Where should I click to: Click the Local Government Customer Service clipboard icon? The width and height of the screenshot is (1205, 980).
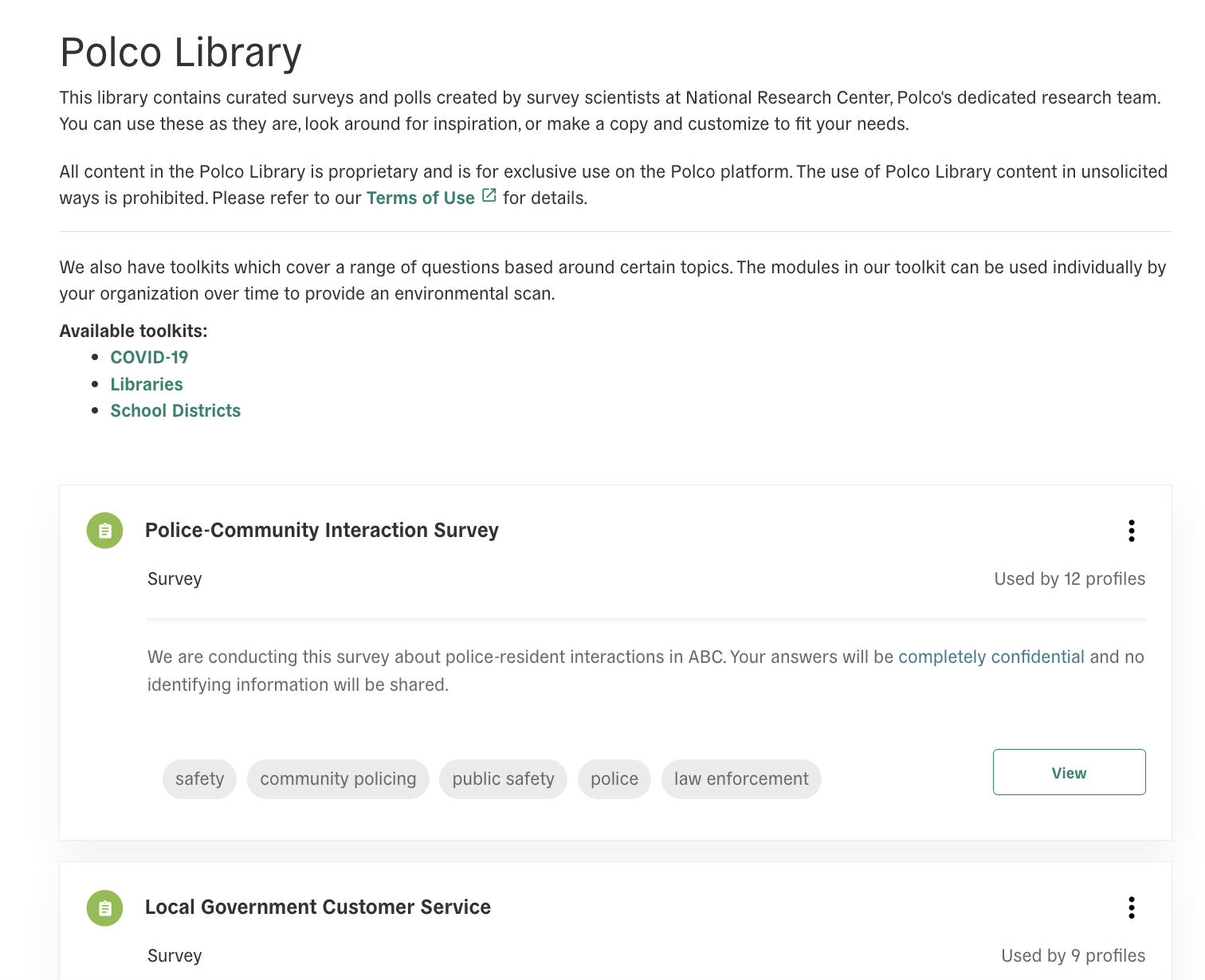point(104,907)
